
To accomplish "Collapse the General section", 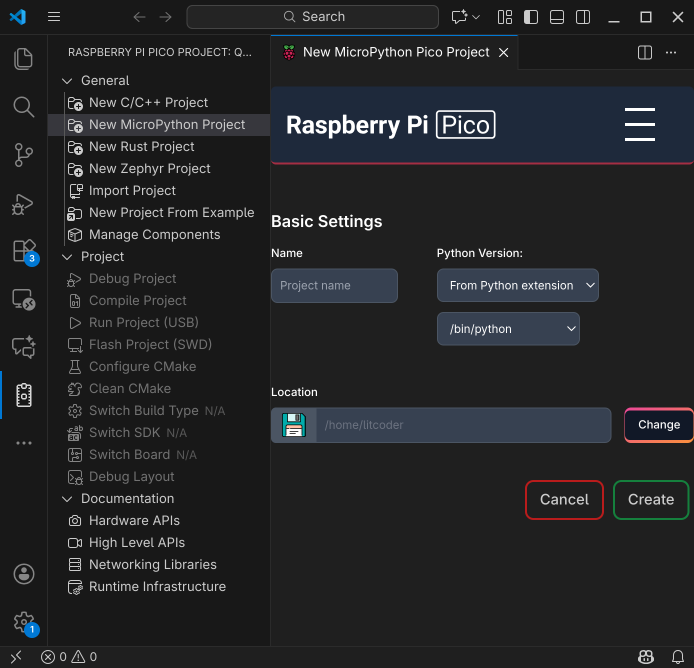I will click(x=68, y=81).
